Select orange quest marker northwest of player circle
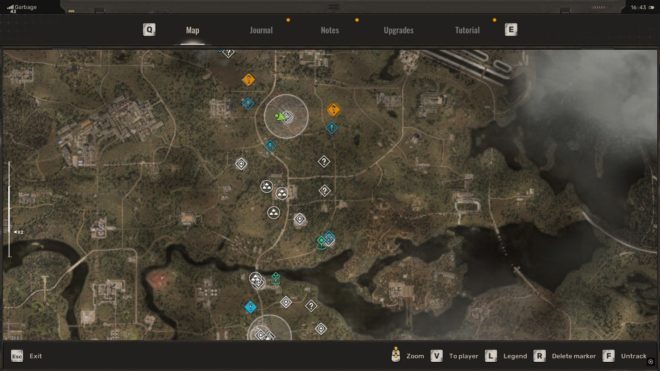This screenshot has height=371, width=660. pos(248,80)
